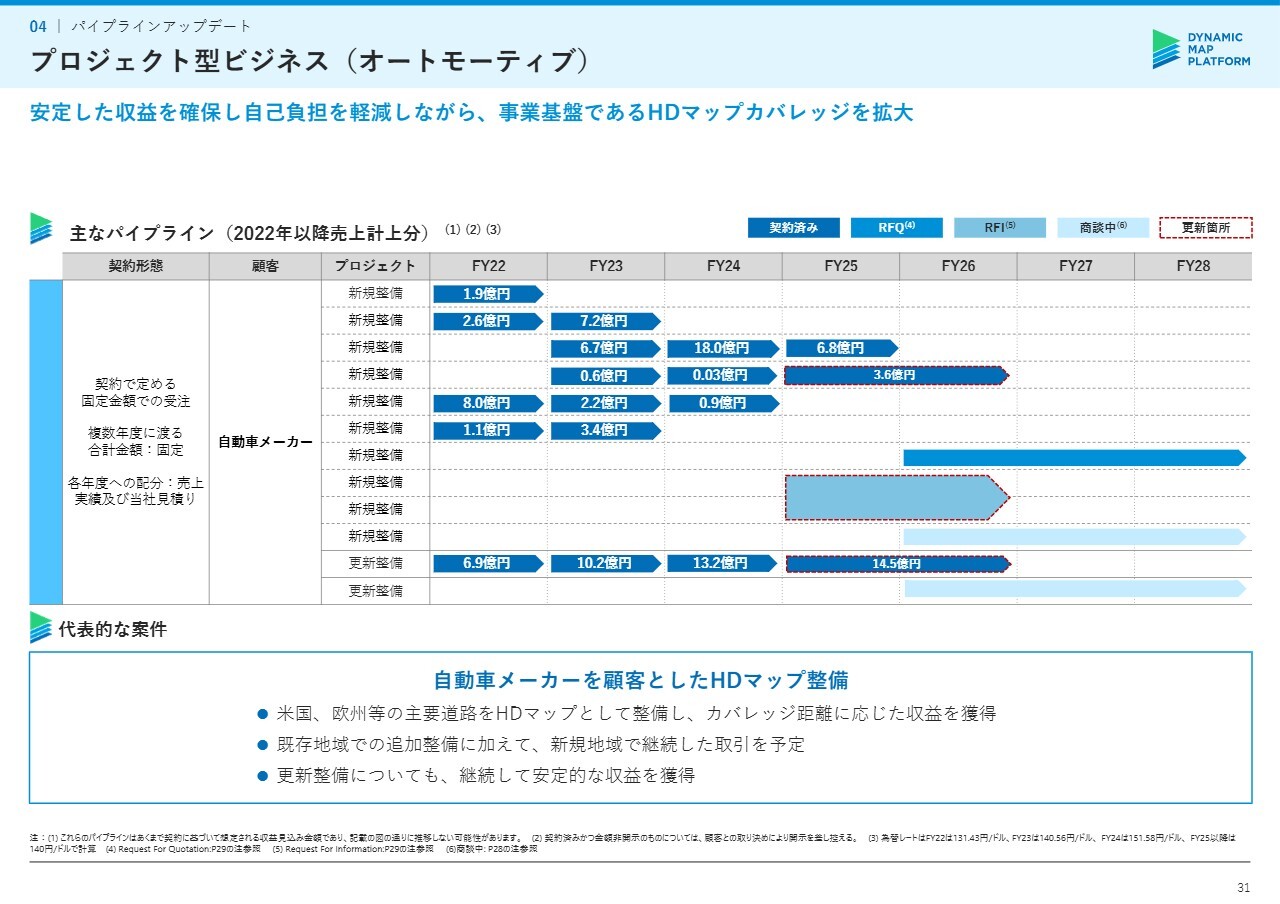Image resolution: width=1280 pixels, height=904 pixels.
Task: Select the 1.1億円 bar
Action: [x=488, y=430]
